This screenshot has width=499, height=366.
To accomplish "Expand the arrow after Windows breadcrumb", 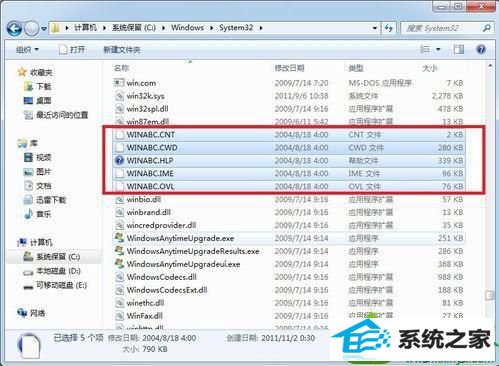I will pyautogui.click(x=211, y=28).
